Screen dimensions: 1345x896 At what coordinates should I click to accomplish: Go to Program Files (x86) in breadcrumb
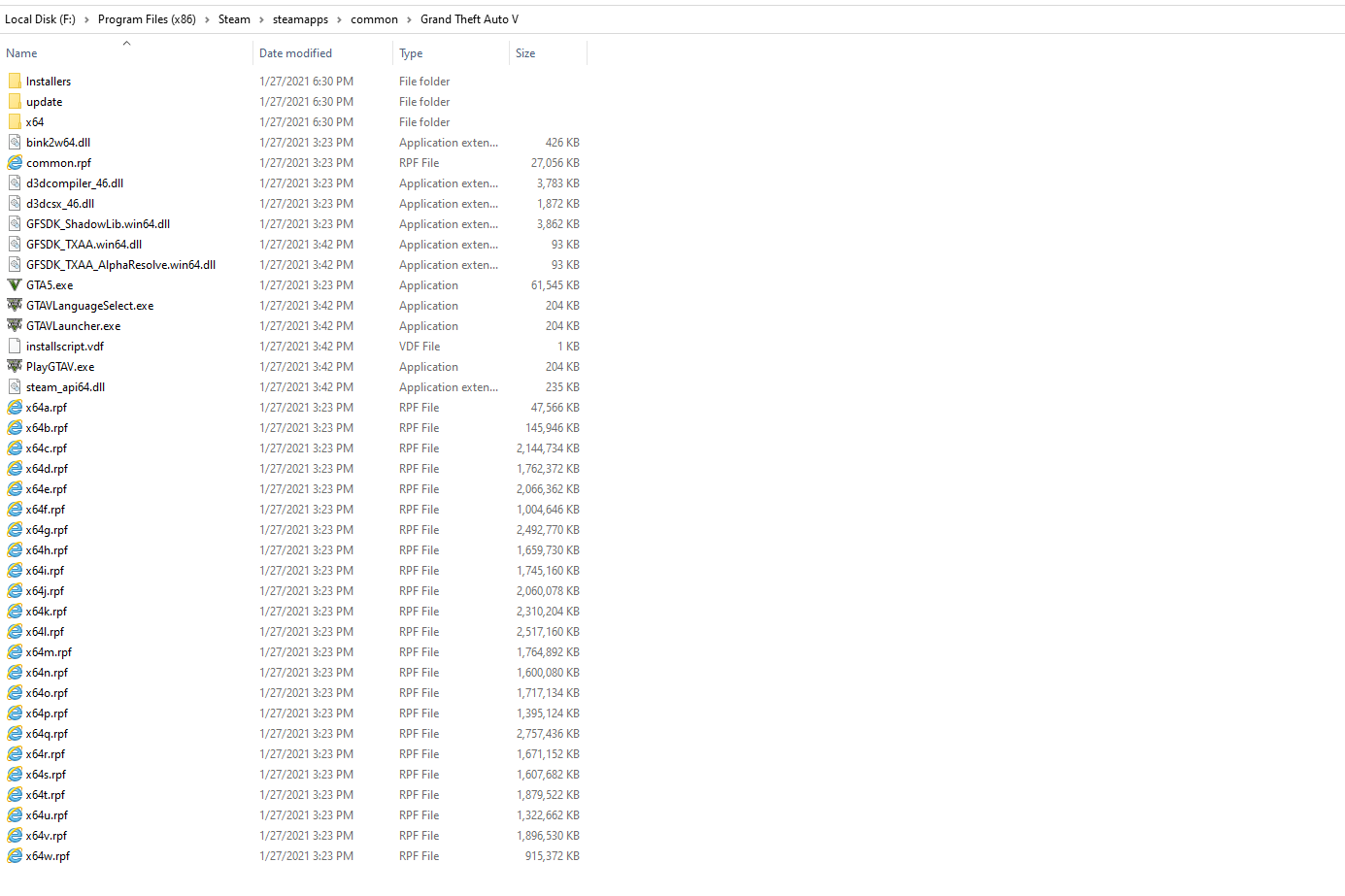coord(147,18)
